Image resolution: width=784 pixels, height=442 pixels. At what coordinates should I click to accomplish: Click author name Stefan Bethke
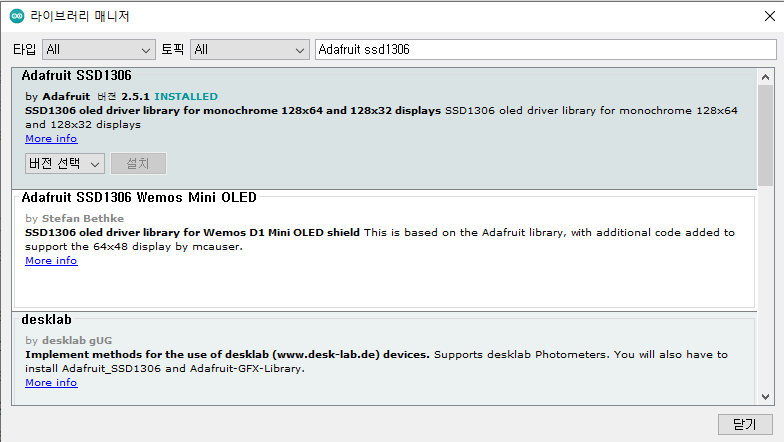[x=82, y=218]
